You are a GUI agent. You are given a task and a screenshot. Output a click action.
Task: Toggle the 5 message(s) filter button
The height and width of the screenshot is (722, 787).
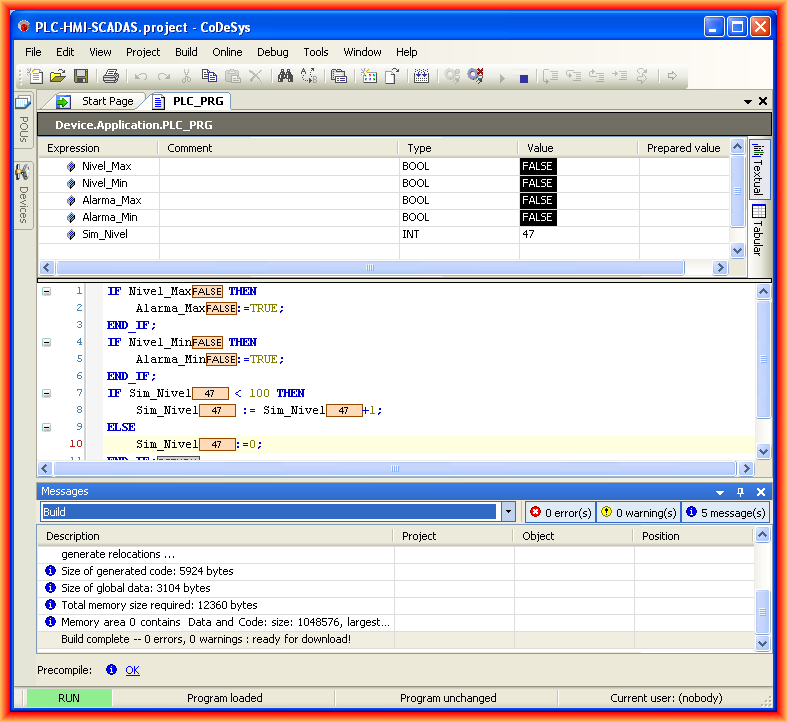(x=725, y=512)
